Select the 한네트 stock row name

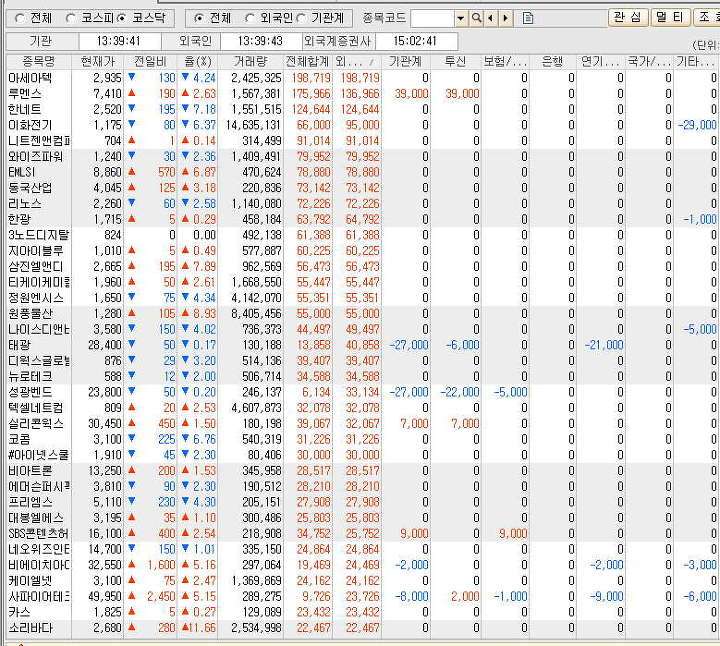pyautogui.click(x=25, y=109)
